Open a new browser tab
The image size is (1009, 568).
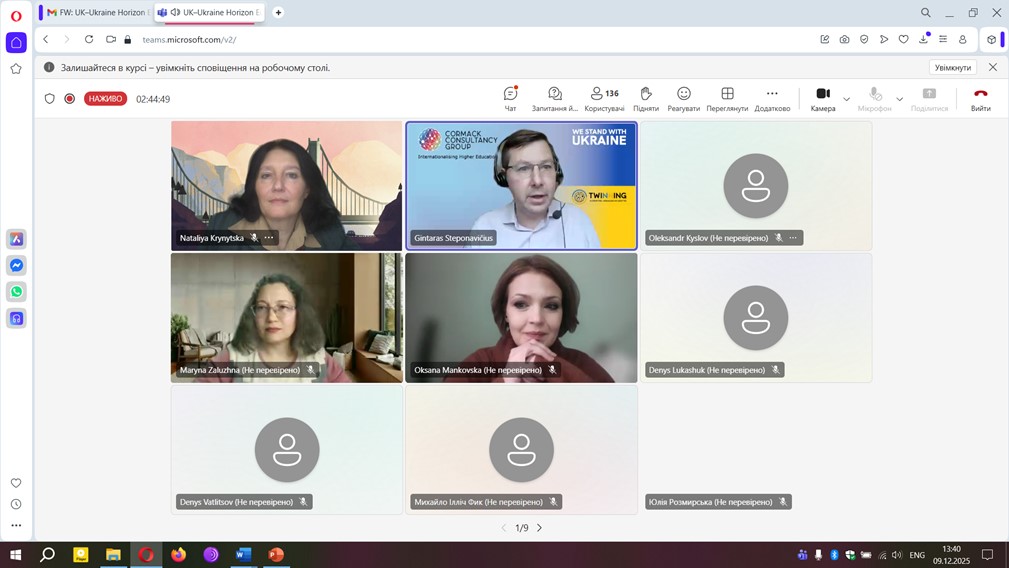click(278, 13)
